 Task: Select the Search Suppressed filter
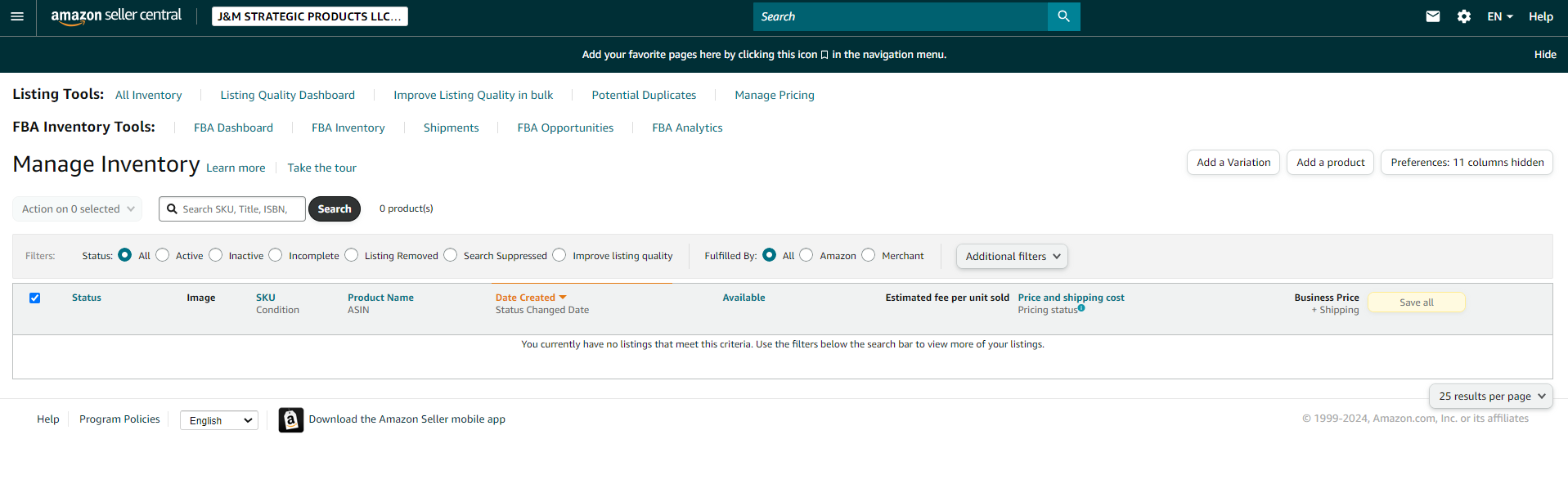point(450,255)
